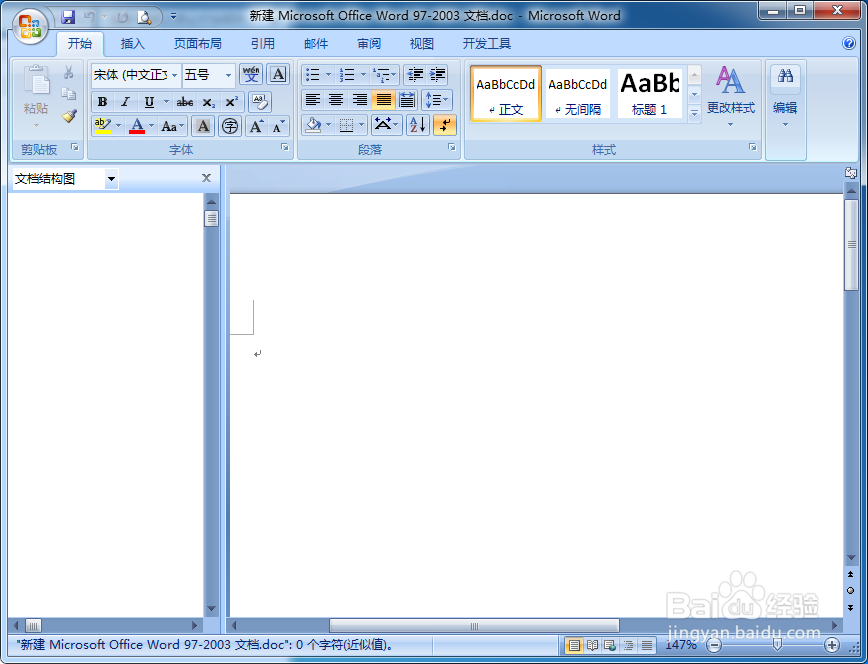868x664 pixels.
Task: Expand the line spacing dropdown
Action: click(x=437, y=100)
